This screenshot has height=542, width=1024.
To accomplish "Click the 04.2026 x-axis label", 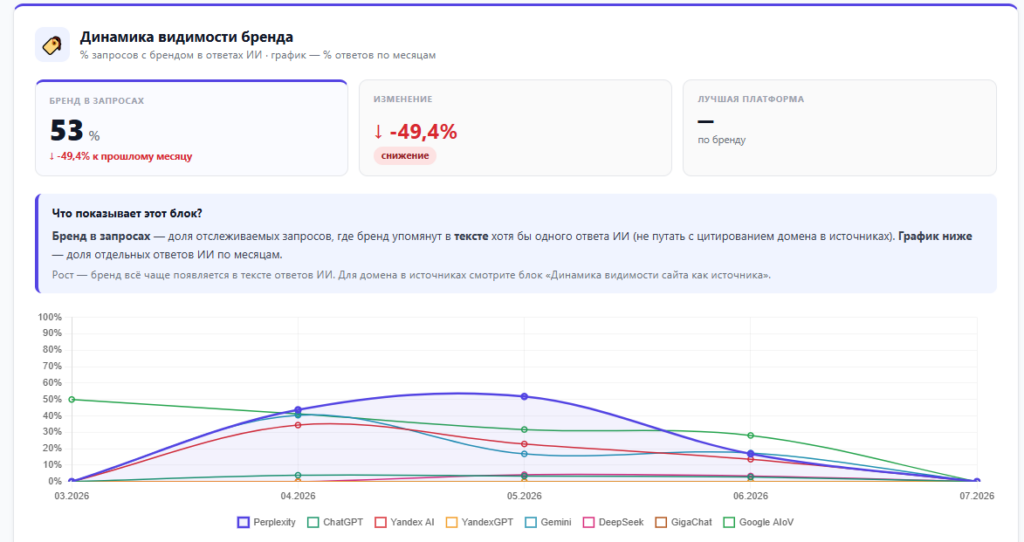I will coord(298,496).
